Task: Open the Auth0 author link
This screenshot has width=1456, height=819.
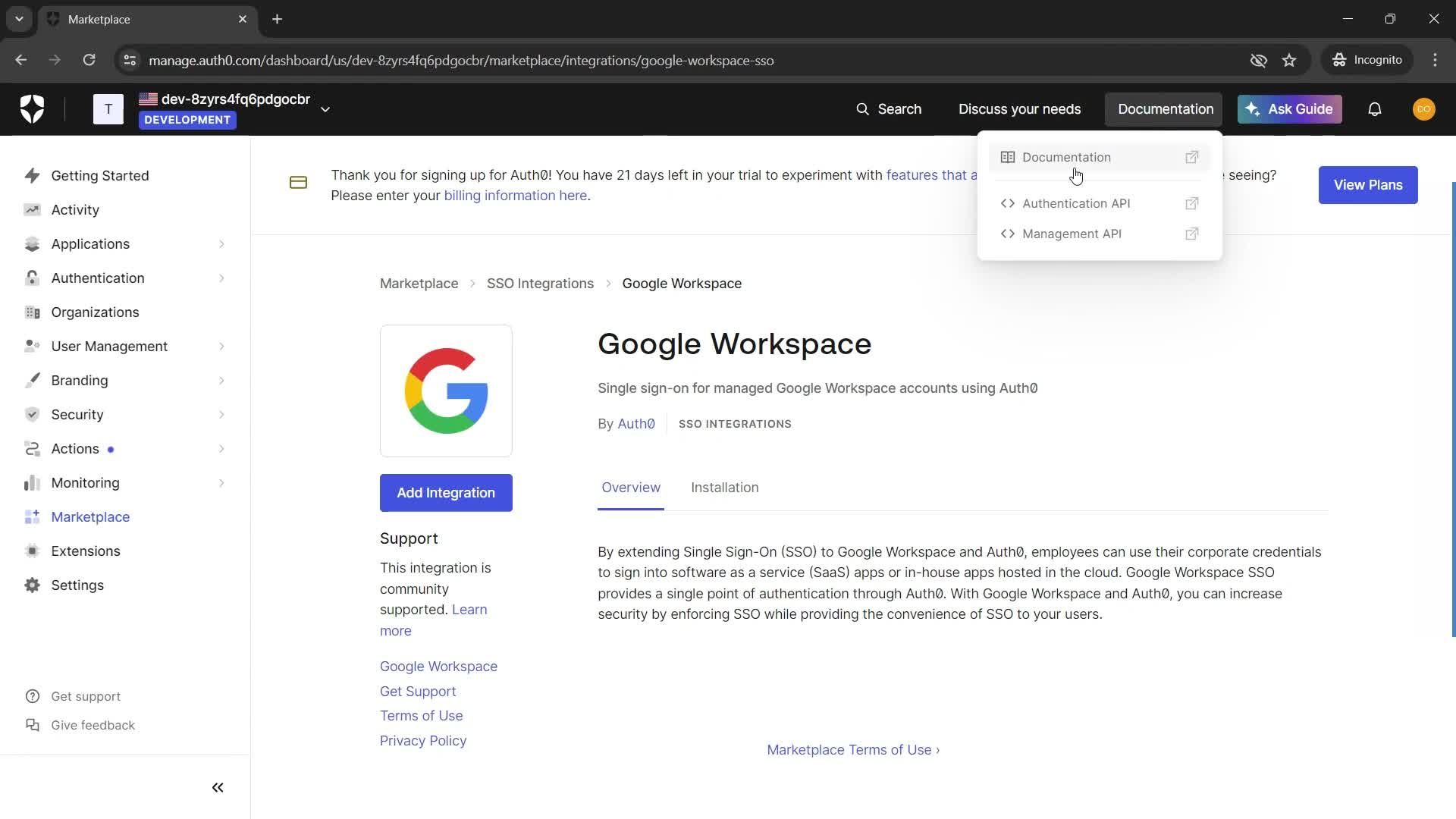Action: pos(636,424)
